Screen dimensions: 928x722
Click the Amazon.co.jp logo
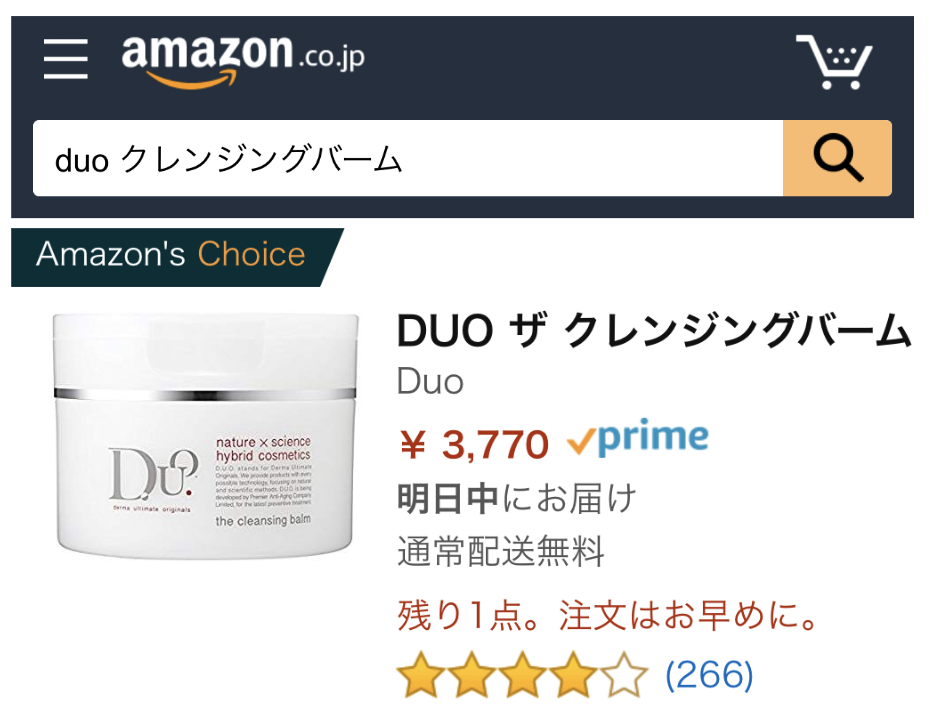[x=243, y=60]
